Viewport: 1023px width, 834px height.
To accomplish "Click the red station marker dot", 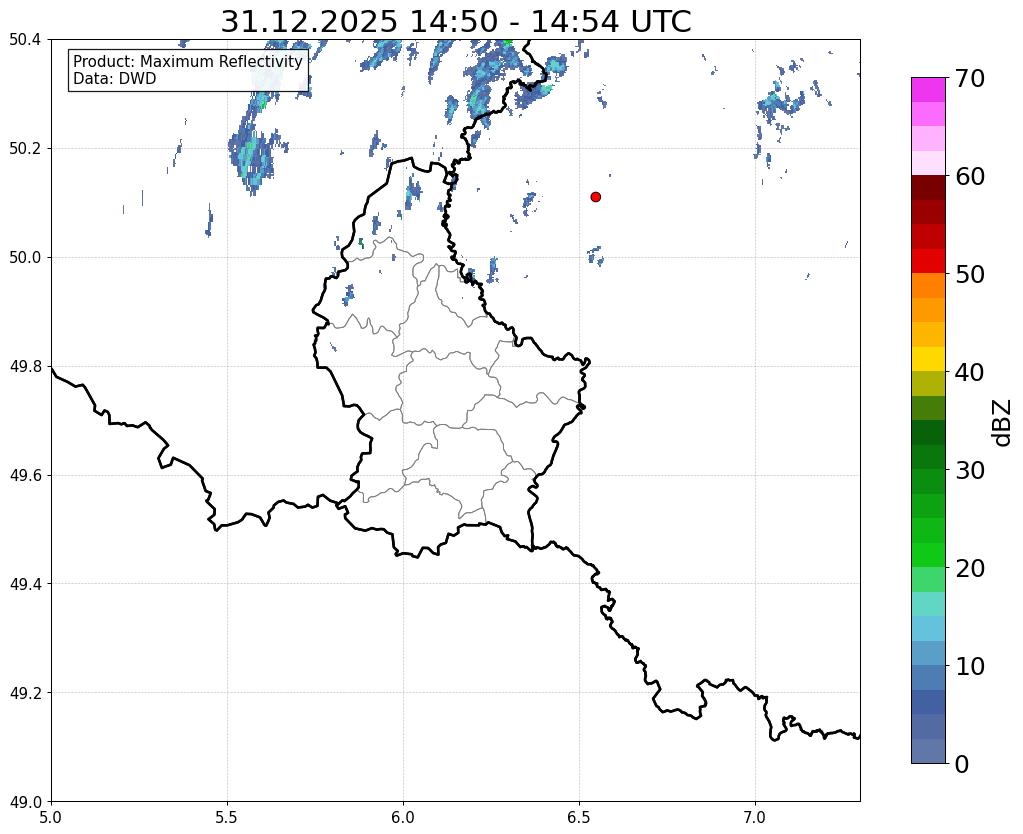I will coord(596,197).
